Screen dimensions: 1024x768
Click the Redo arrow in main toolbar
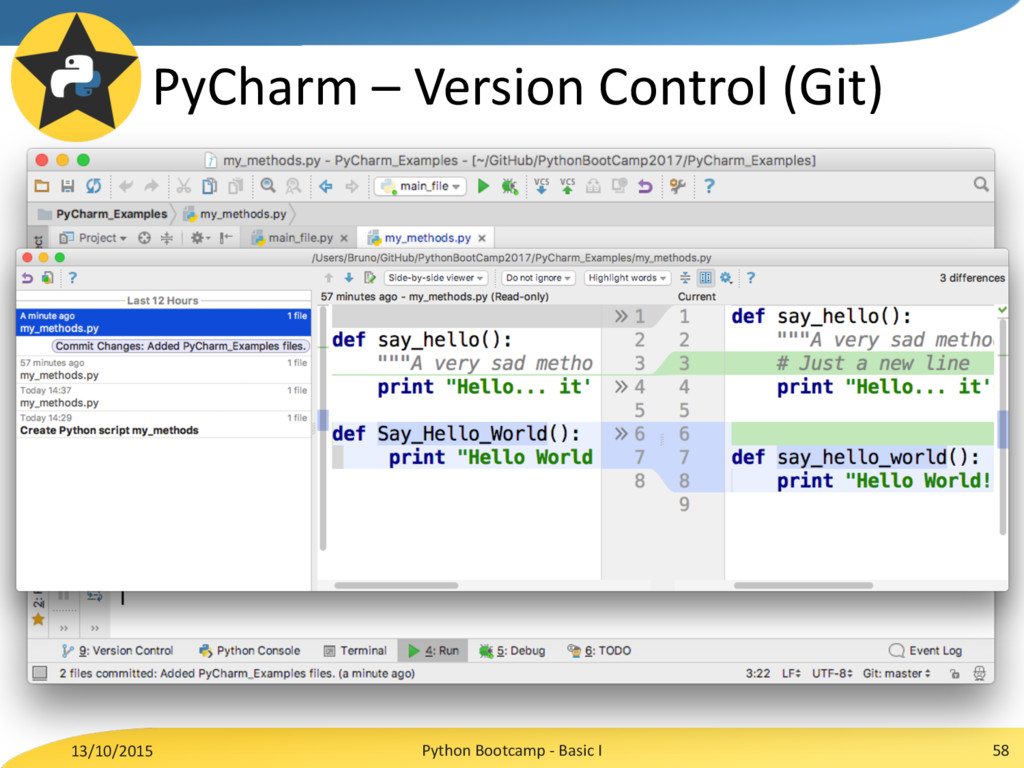152,186
